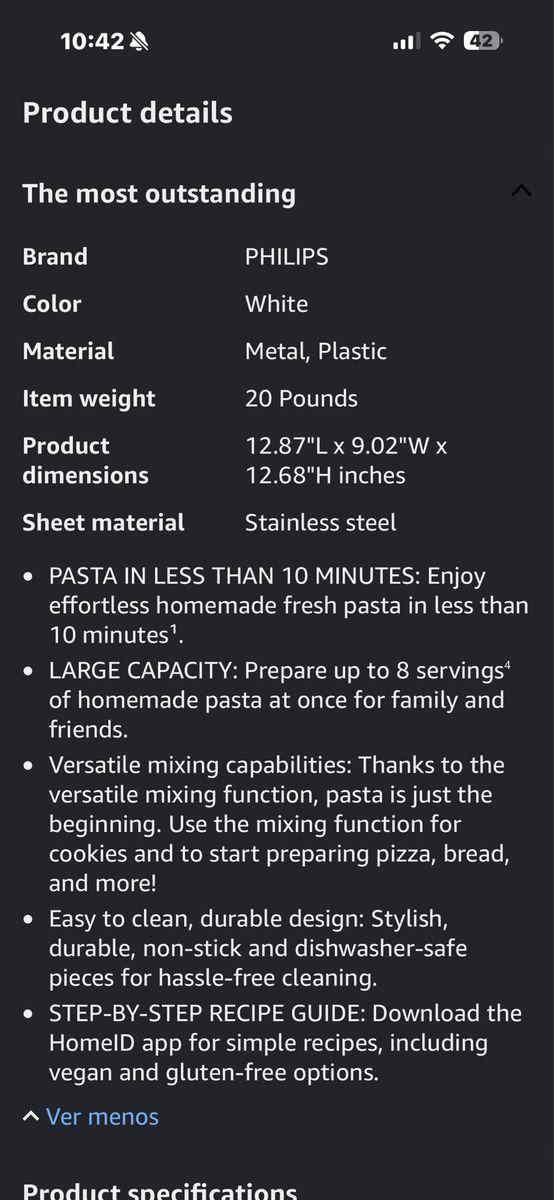Tap the 'Product specifications' heading
The height and width of the screenshot is (1200, 554).
pos(160,1190)
